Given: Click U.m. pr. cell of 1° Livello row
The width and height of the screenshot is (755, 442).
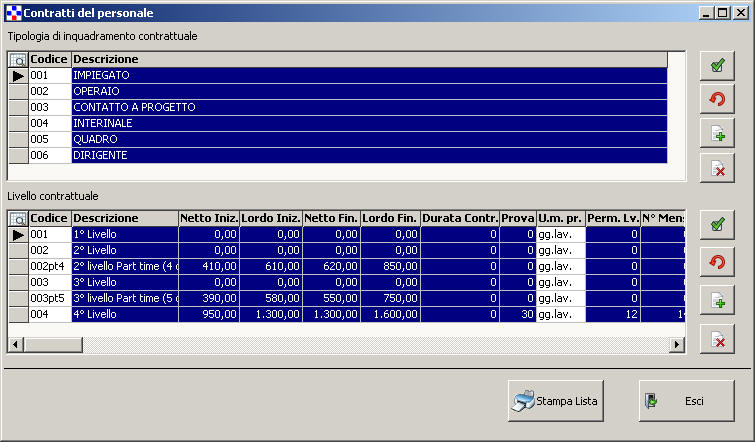Looking at the screenshot, I should (560, 234).
